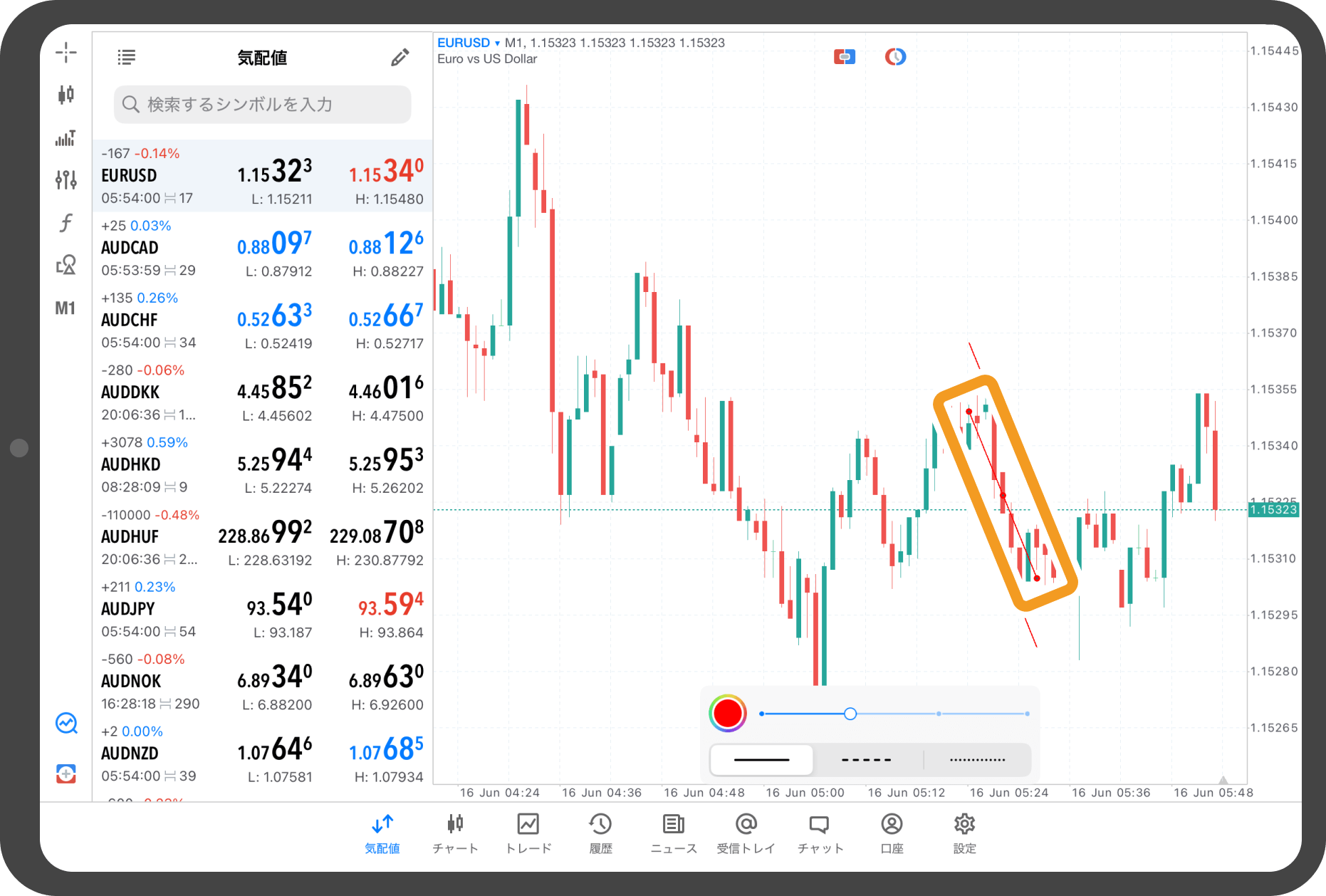
Task: Open the blue chart analysis icon
Action: 66,723
